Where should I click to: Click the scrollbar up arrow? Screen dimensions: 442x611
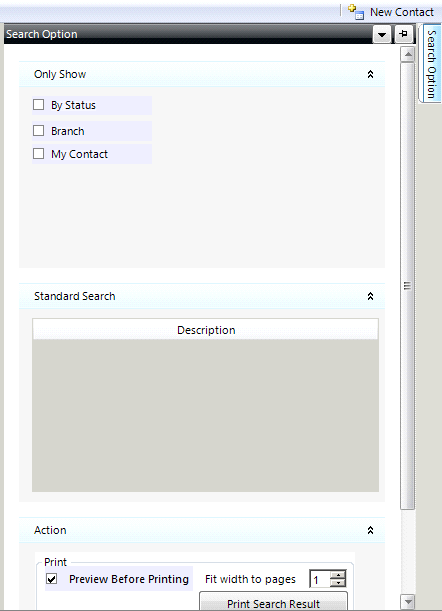click(x=408, y=55)
